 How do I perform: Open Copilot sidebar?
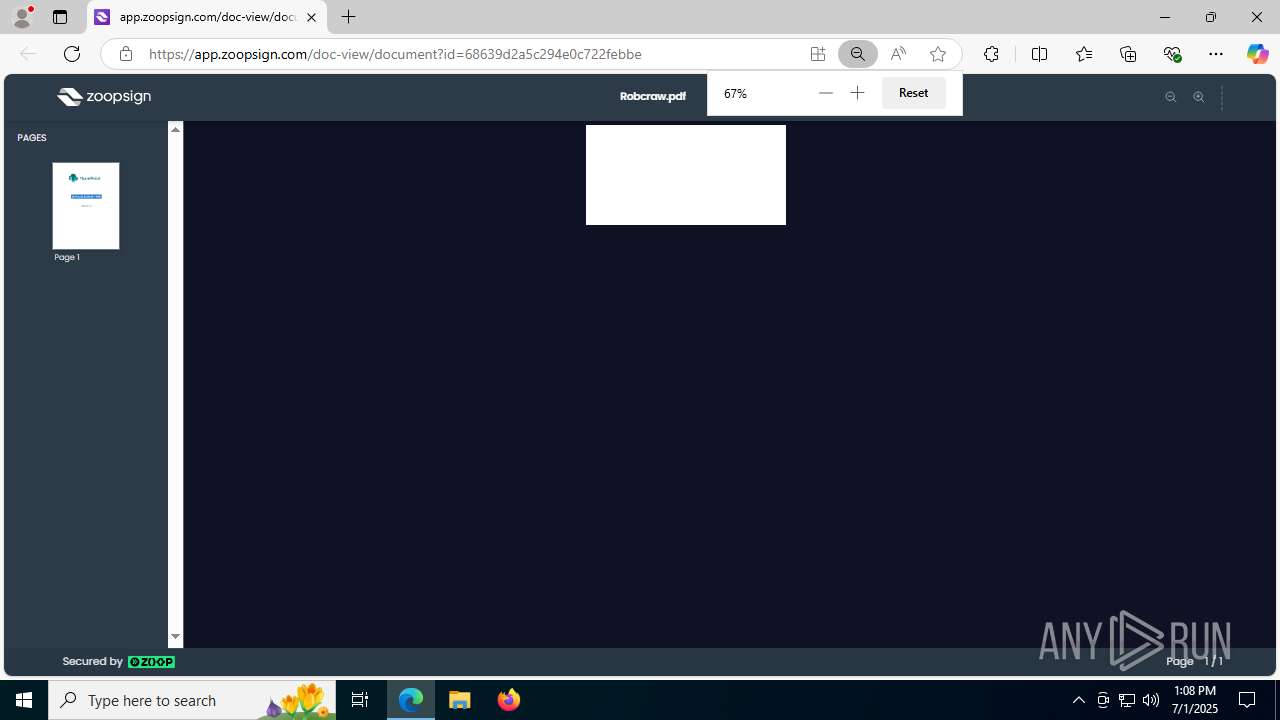1257,54
